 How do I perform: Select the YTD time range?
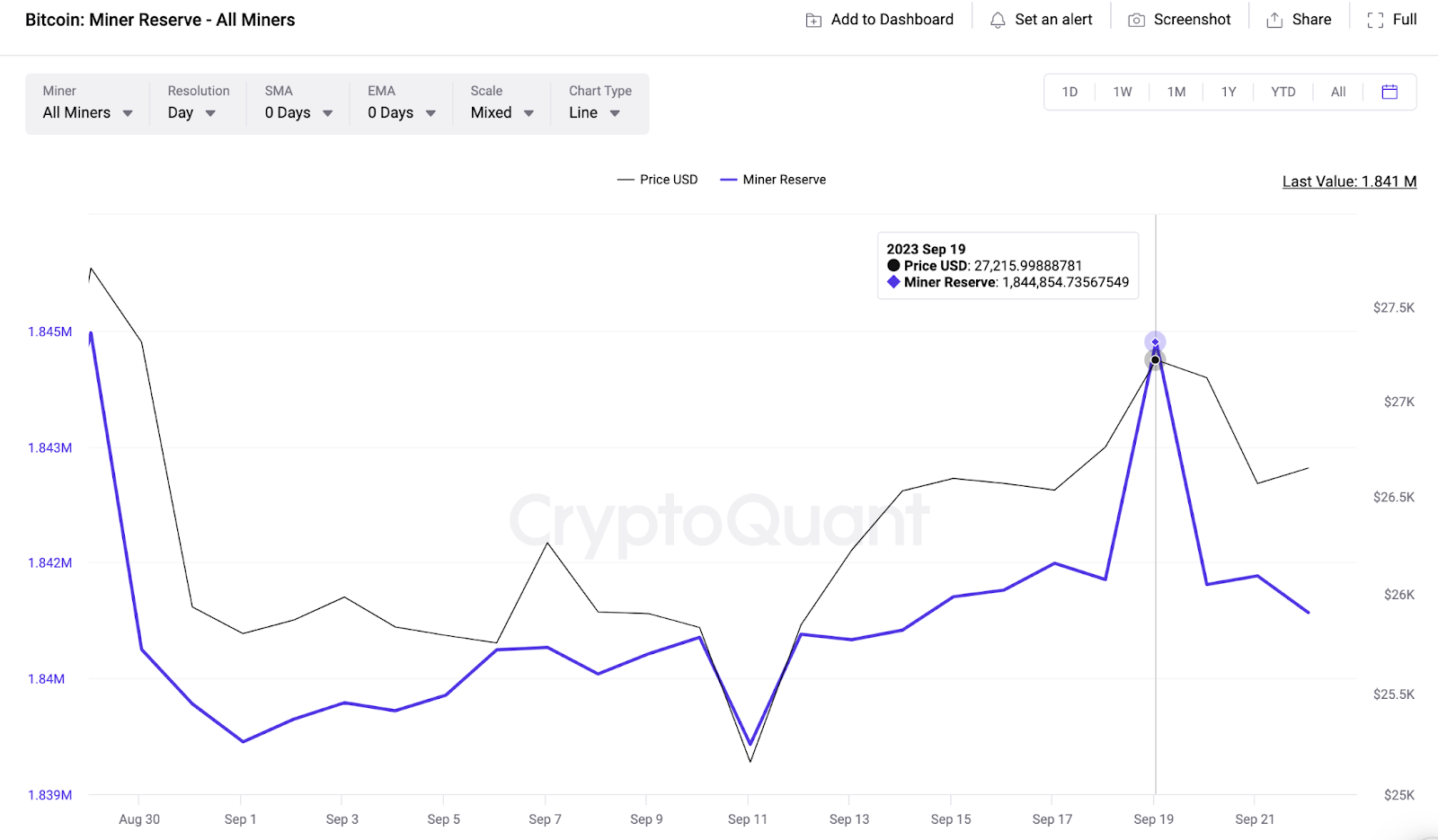[1283, 92]
